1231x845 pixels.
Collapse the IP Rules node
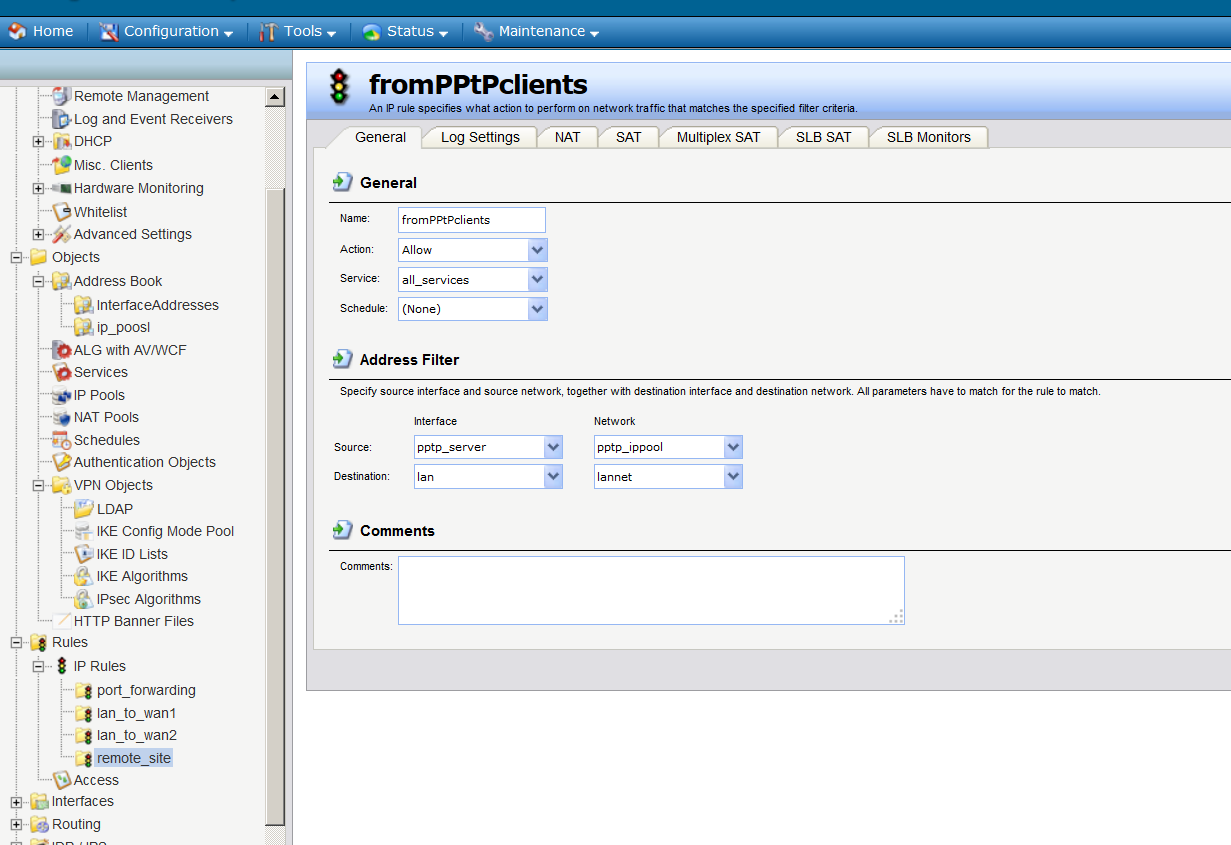pos(39,666)
